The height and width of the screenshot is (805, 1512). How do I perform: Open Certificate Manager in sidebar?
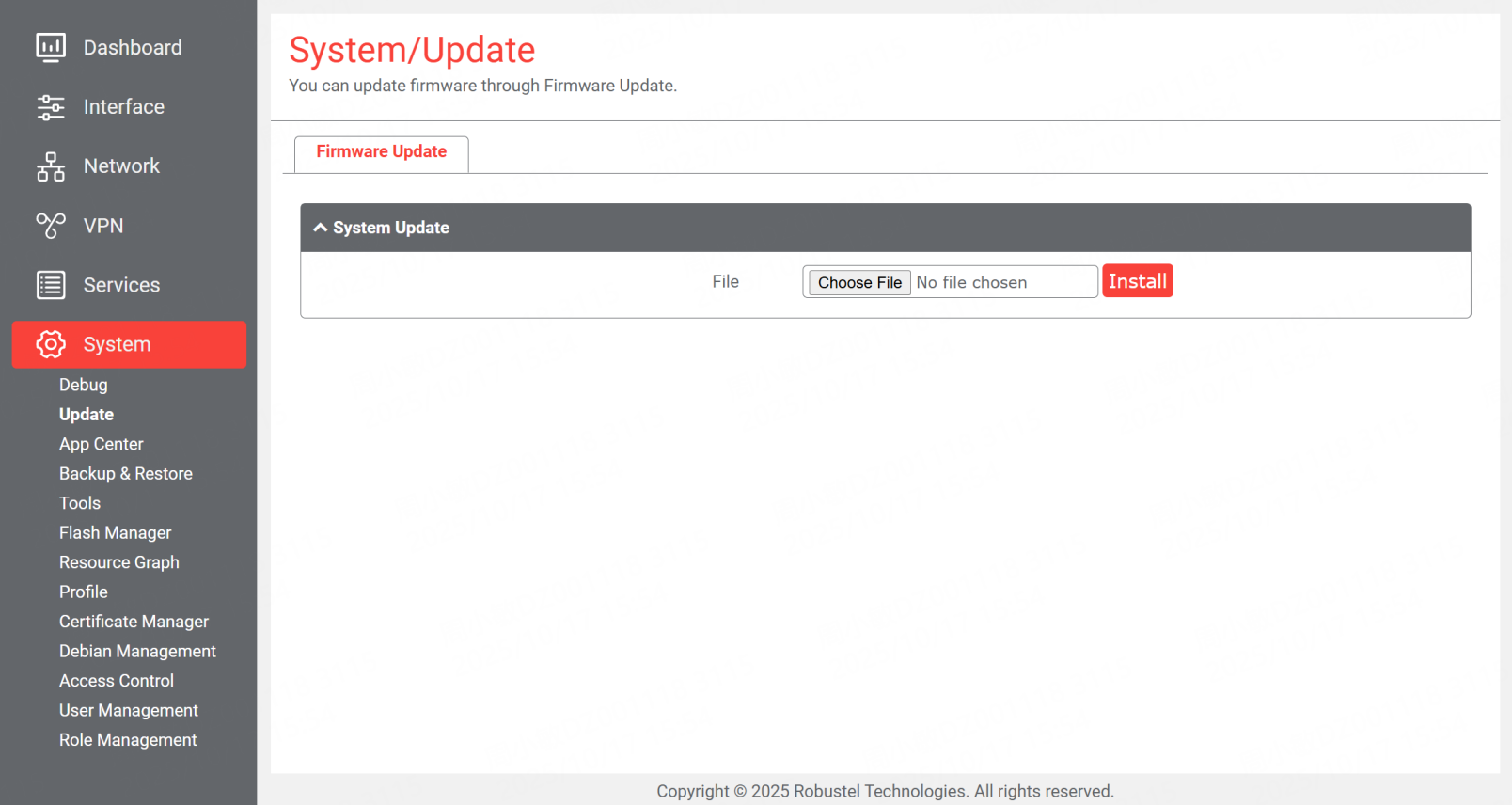(x=134, y=622)
